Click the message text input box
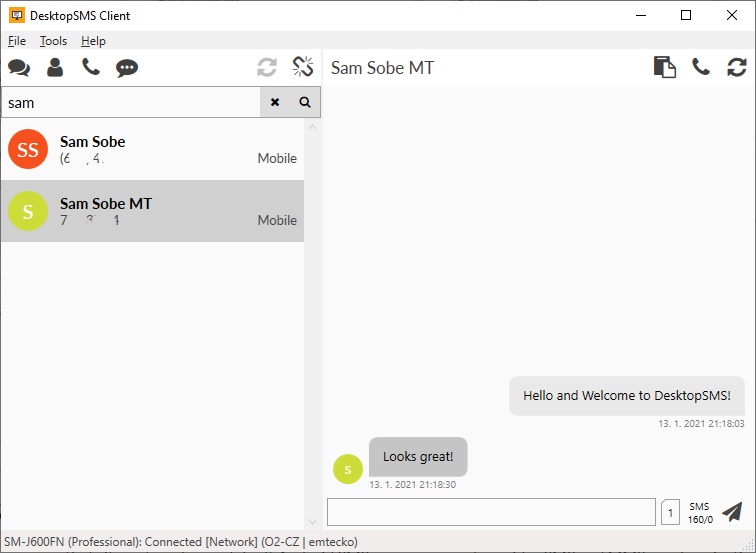The image size is (756, 553). tap(491, 512)
